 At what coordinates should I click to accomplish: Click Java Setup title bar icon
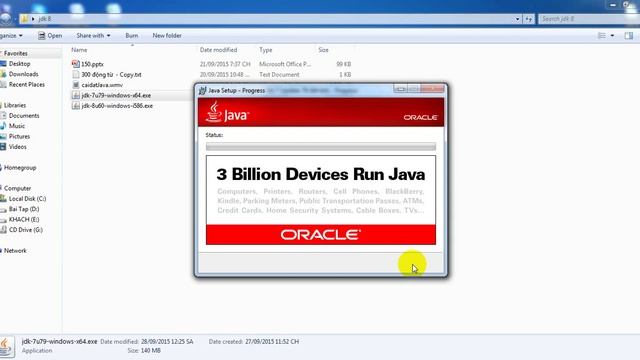[202, 90]
